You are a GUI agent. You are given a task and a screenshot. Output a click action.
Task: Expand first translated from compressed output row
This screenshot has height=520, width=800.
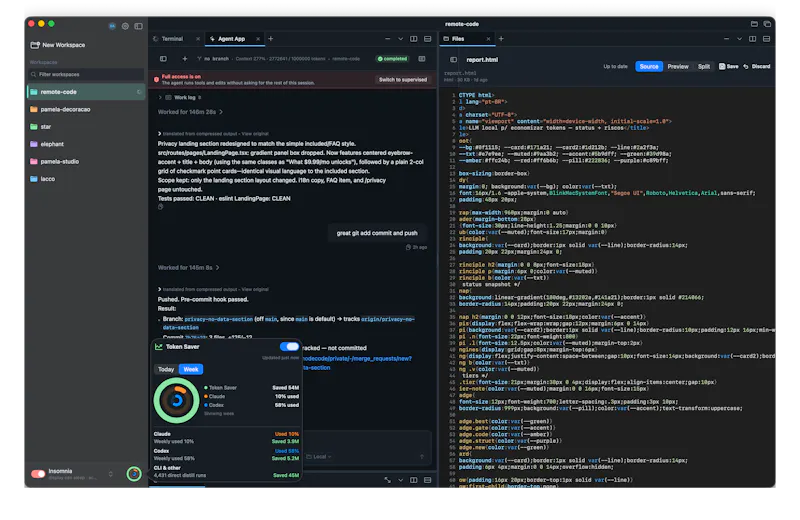(213, 134)
